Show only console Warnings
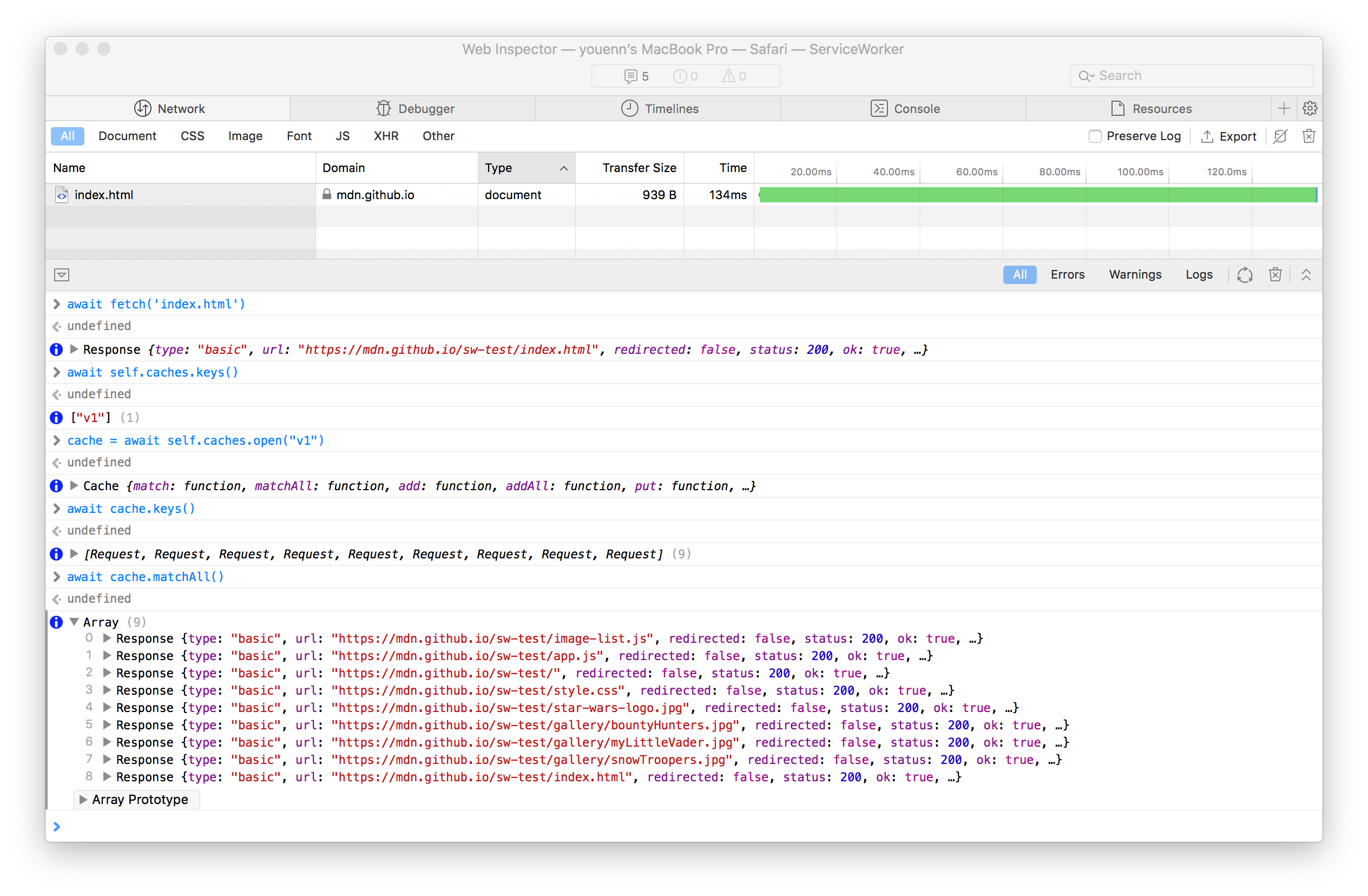The height and width of the screenshot is (896, 1368). point(1135,275)
